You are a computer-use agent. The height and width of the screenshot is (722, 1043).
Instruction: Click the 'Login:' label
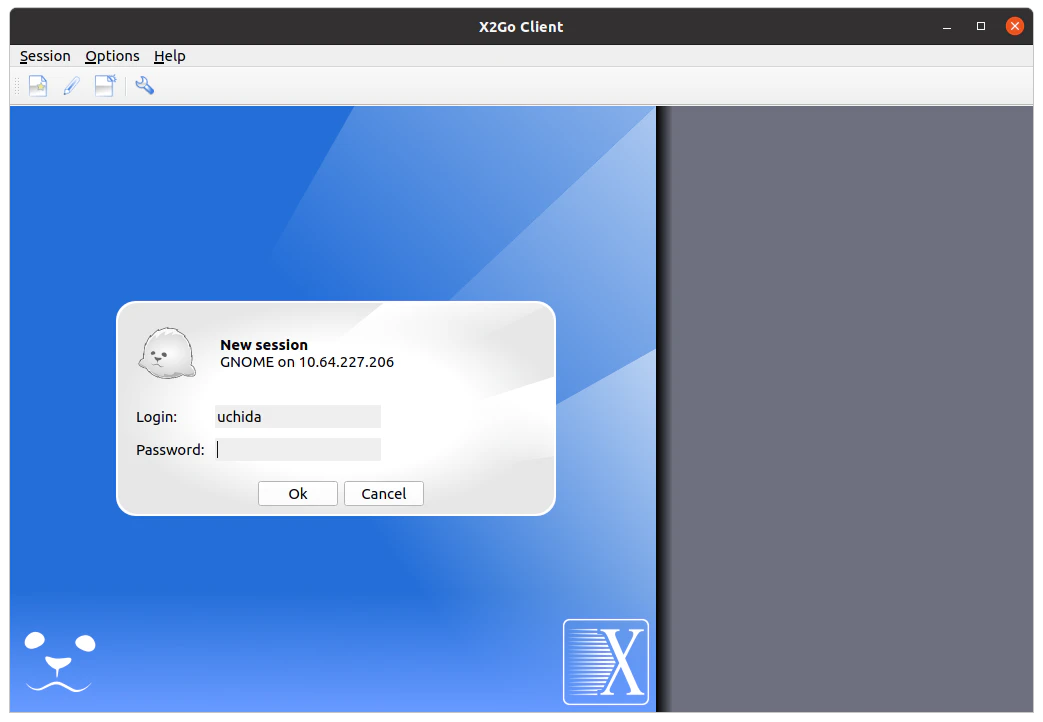tap(157, 417)
